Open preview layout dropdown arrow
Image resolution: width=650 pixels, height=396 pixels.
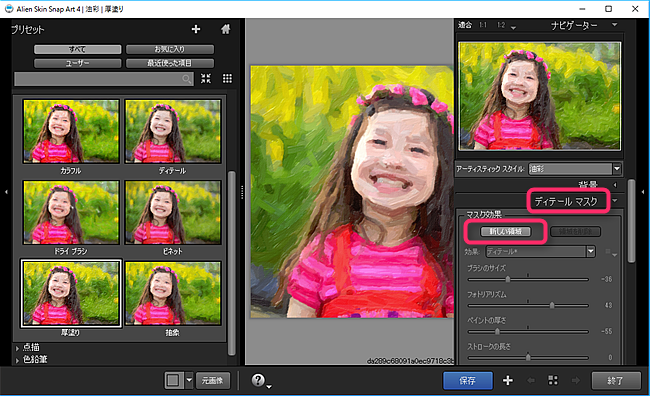[x=189, y=380]
